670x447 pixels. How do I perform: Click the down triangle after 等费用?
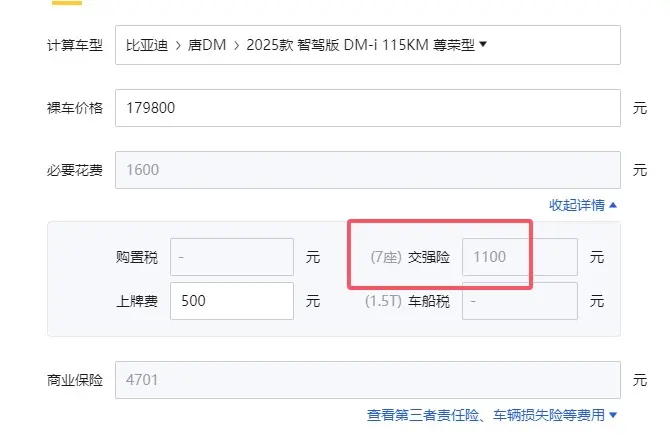point(613,415)
